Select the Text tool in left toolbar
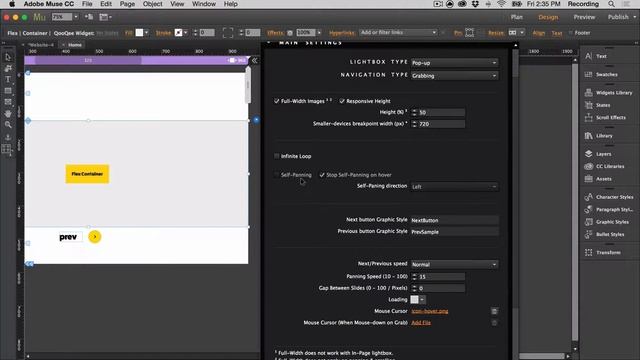The height and width of the screenshot is (360, 640). click(8, 80)
